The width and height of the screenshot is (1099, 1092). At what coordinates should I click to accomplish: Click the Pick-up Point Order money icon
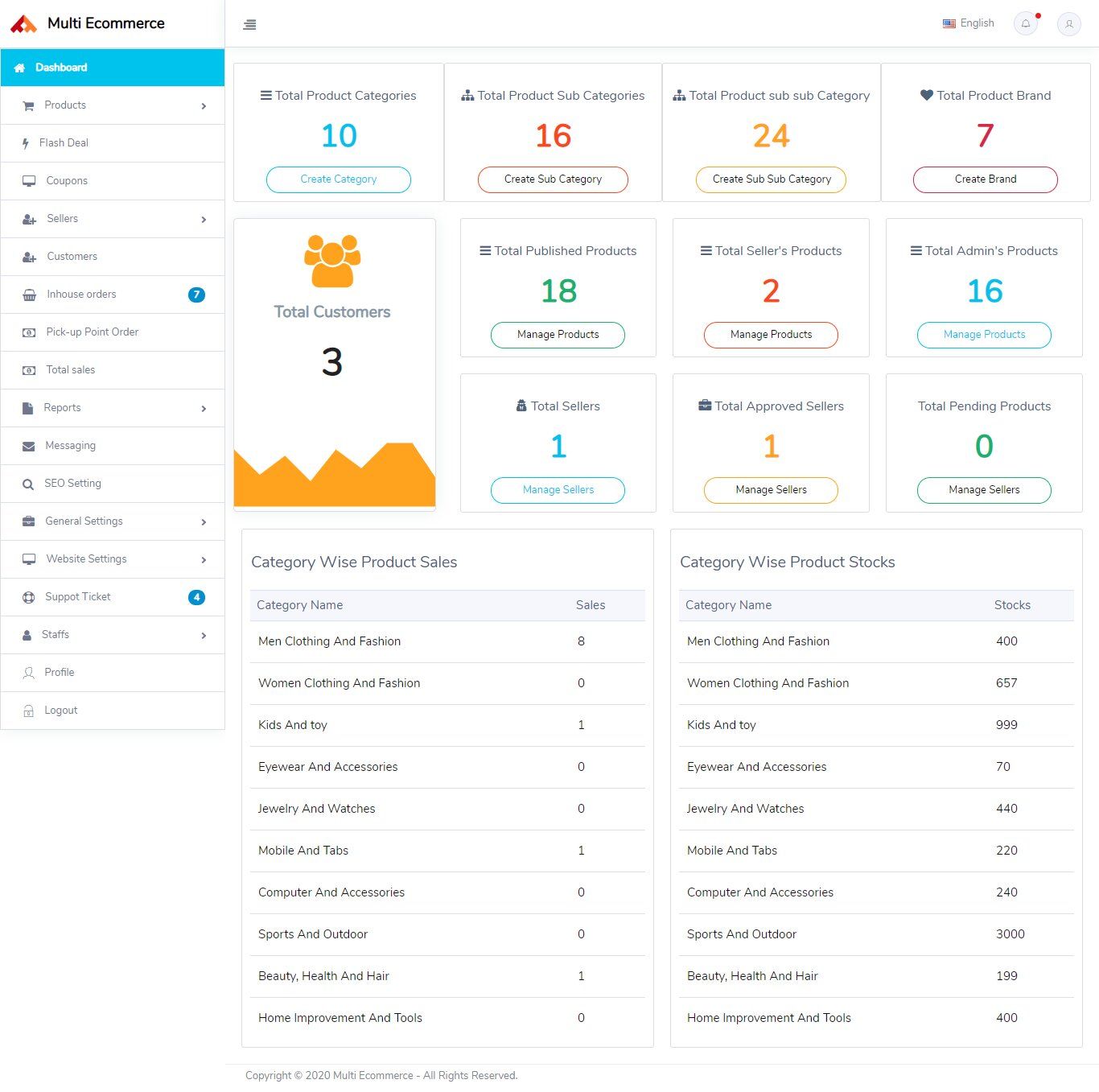pos(29,332)
